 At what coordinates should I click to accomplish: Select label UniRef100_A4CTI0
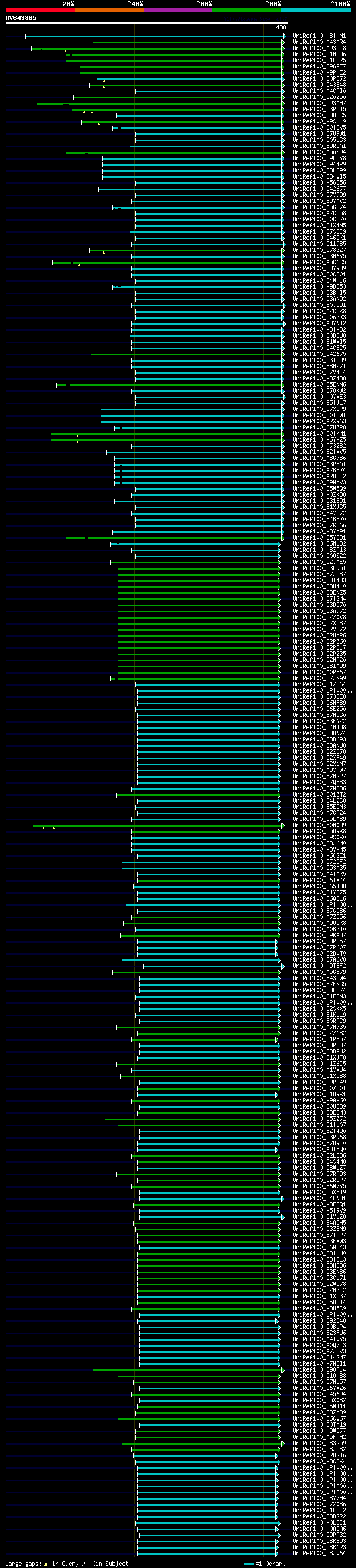319,91
